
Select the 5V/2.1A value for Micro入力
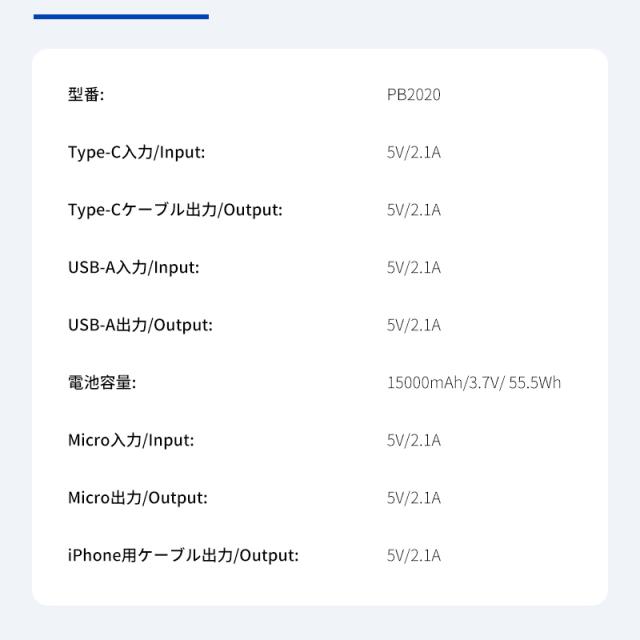pyautogui.click(x=413, y=440)
